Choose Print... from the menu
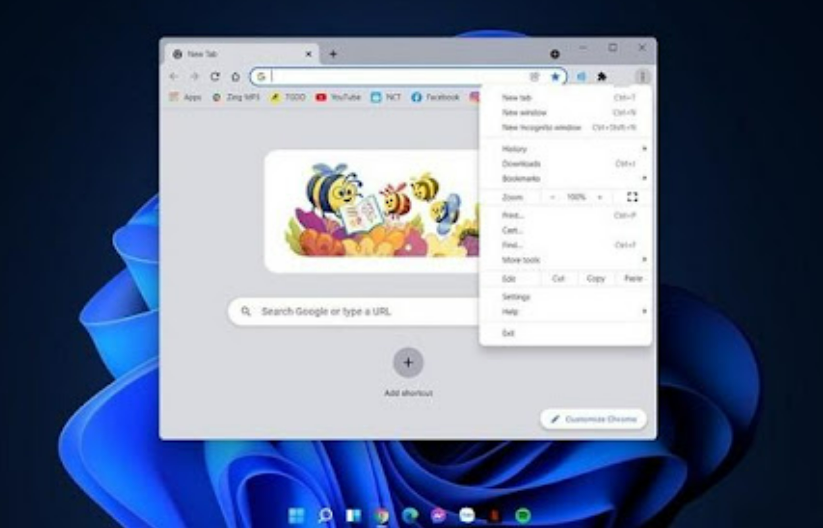Image resolution: width=823 pixels, height=528 pixels. pyautogui.click(x=566, y=215)
